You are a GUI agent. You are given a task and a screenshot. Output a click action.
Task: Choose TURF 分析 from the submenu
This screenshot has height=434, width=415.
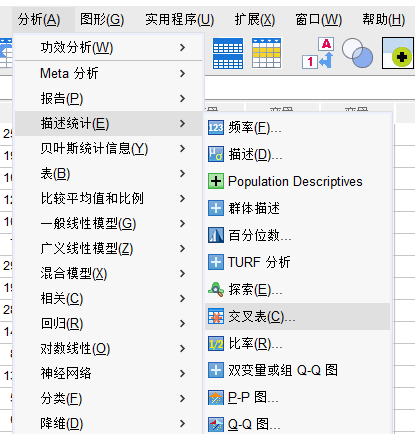[297, 262]
